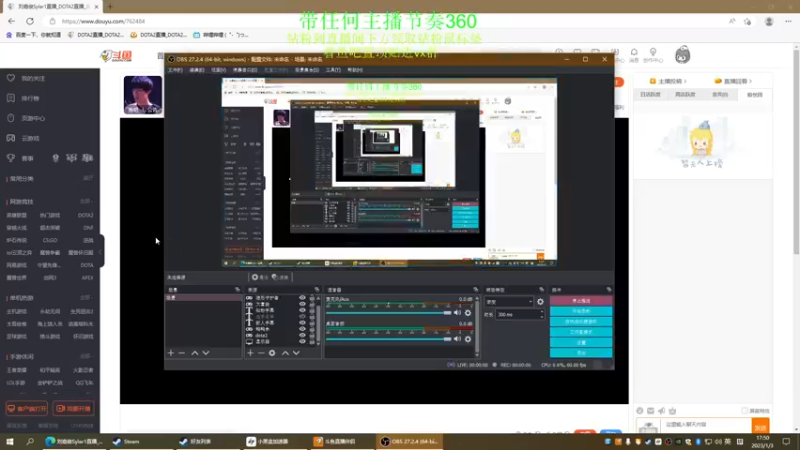The width and height of the screenshot is (800, 450).
Task: Expand 全部 next to 单机热游 category
Action: tap(87, 297)
